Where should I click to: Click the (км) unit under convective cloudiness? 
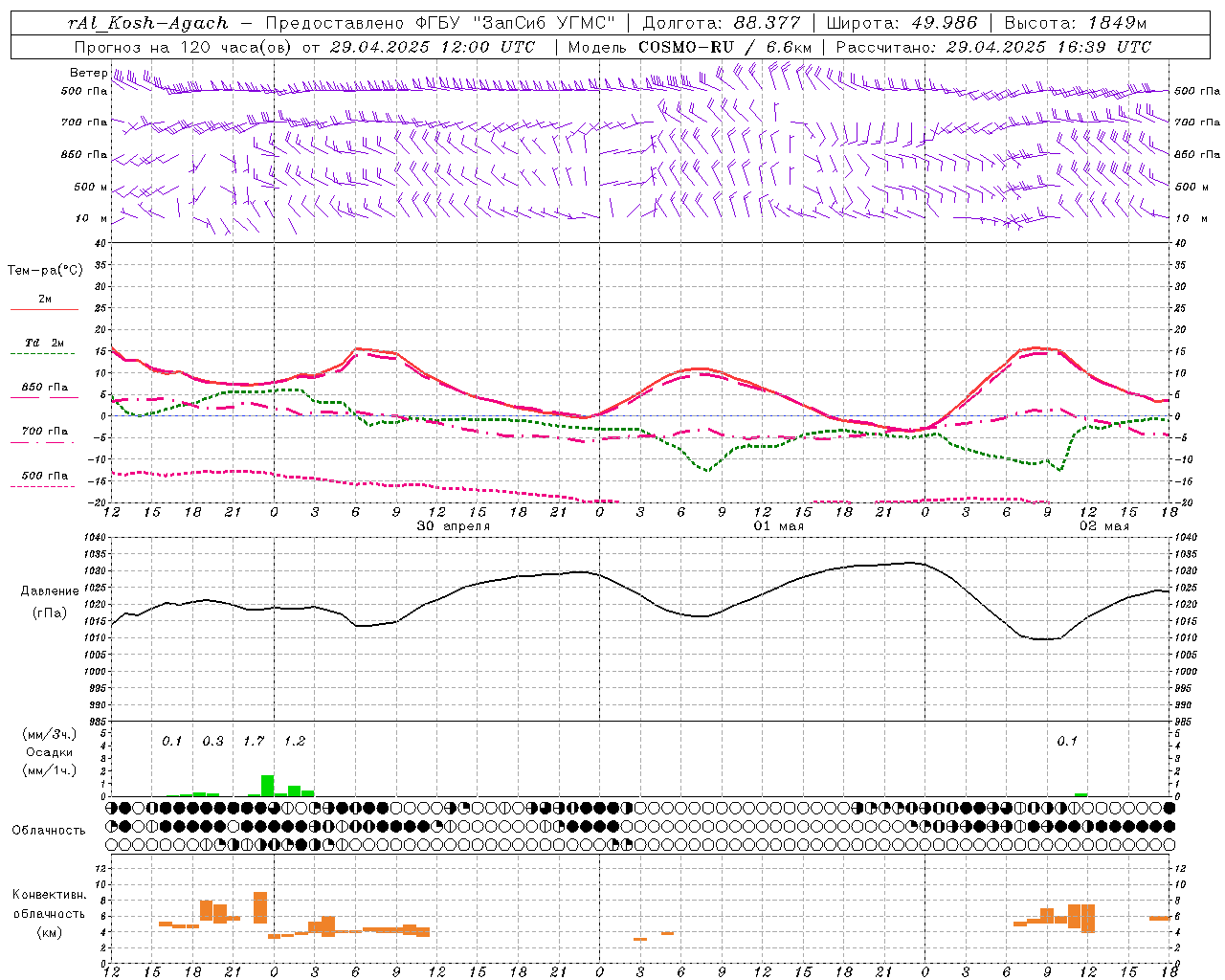point(49,932)
